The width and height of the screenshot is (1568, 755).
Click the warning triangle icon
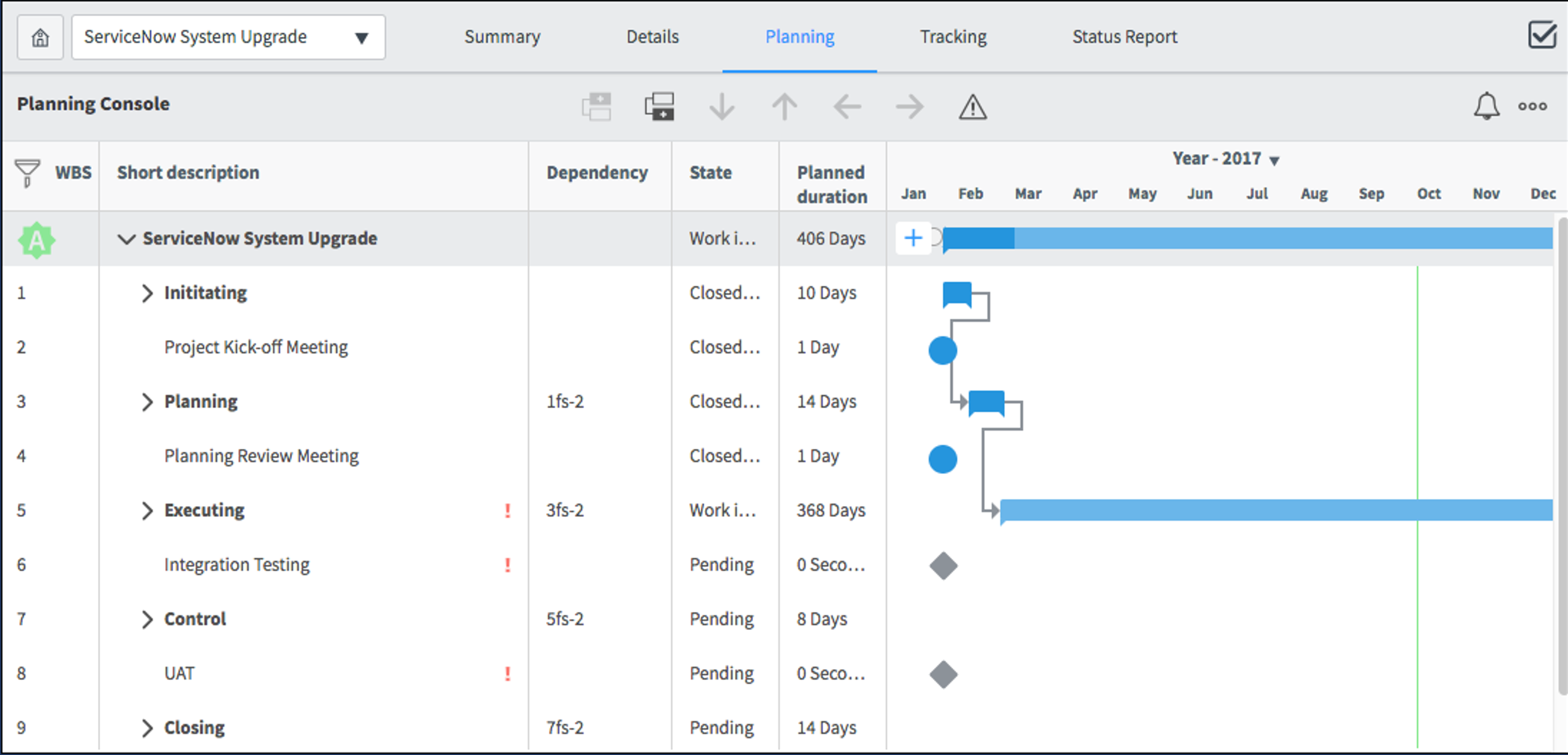point(973,107)
